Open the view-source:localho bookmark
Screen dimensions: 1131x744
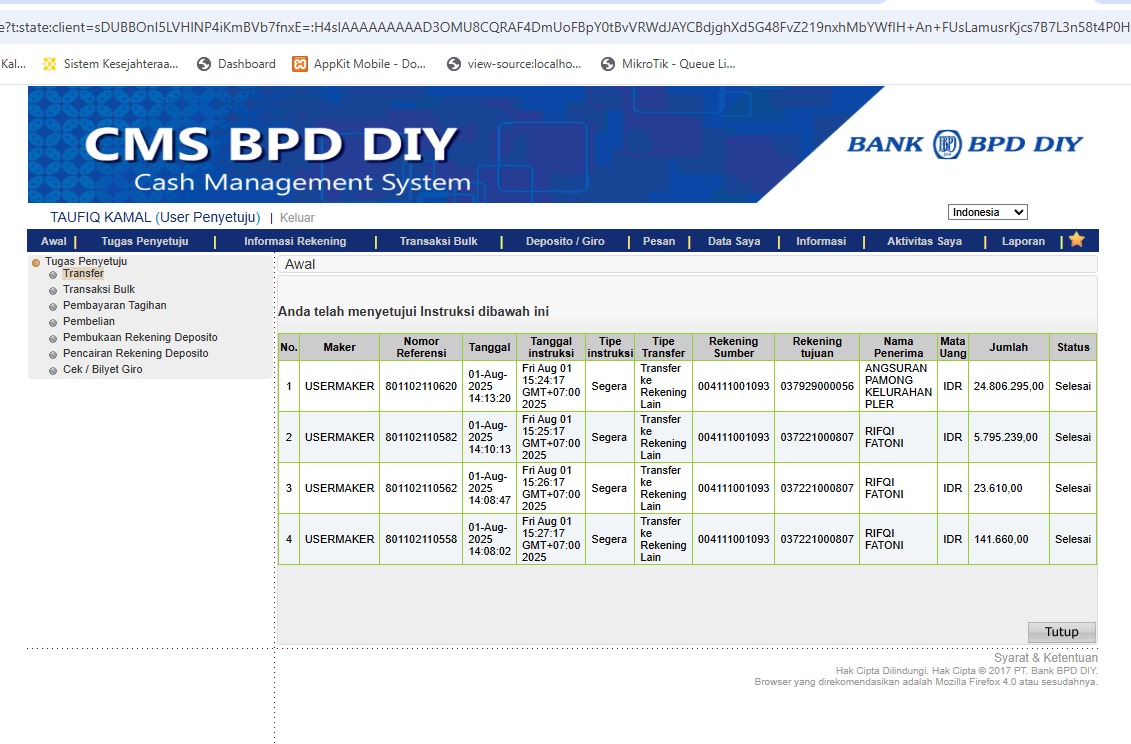pyautogui.click(x=514, y=64)
